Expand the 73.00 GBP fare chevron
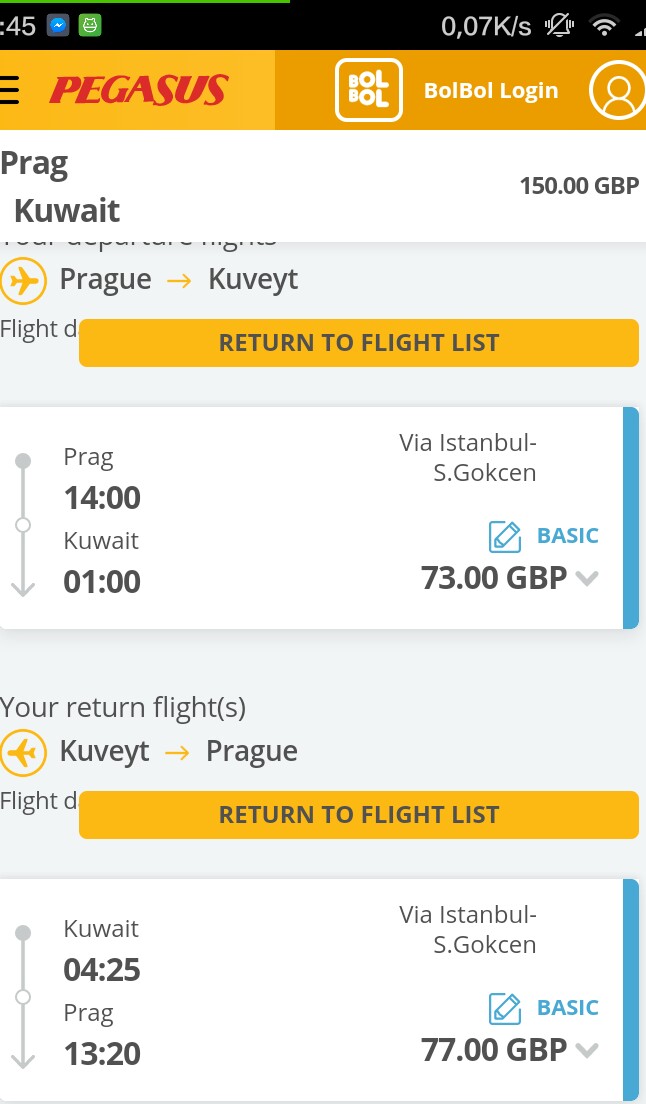The height and width of the screenshot is (1104, 646). [587, 578]
